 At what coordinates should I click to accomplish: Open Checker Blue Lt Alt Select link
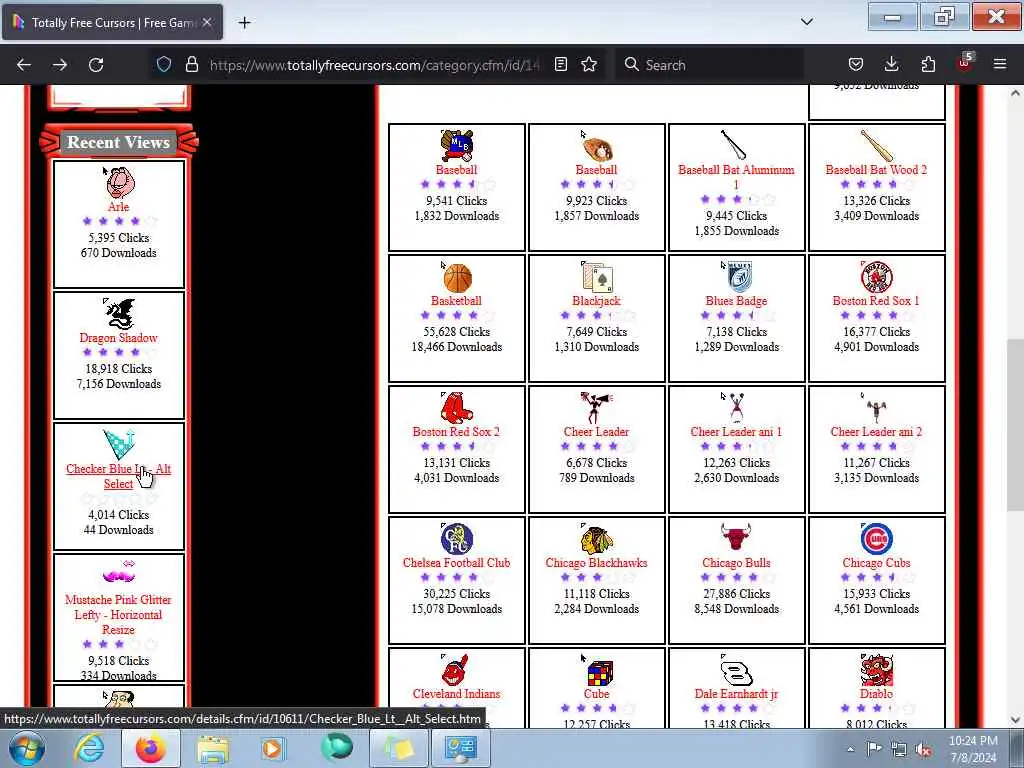tap(118, 476)
